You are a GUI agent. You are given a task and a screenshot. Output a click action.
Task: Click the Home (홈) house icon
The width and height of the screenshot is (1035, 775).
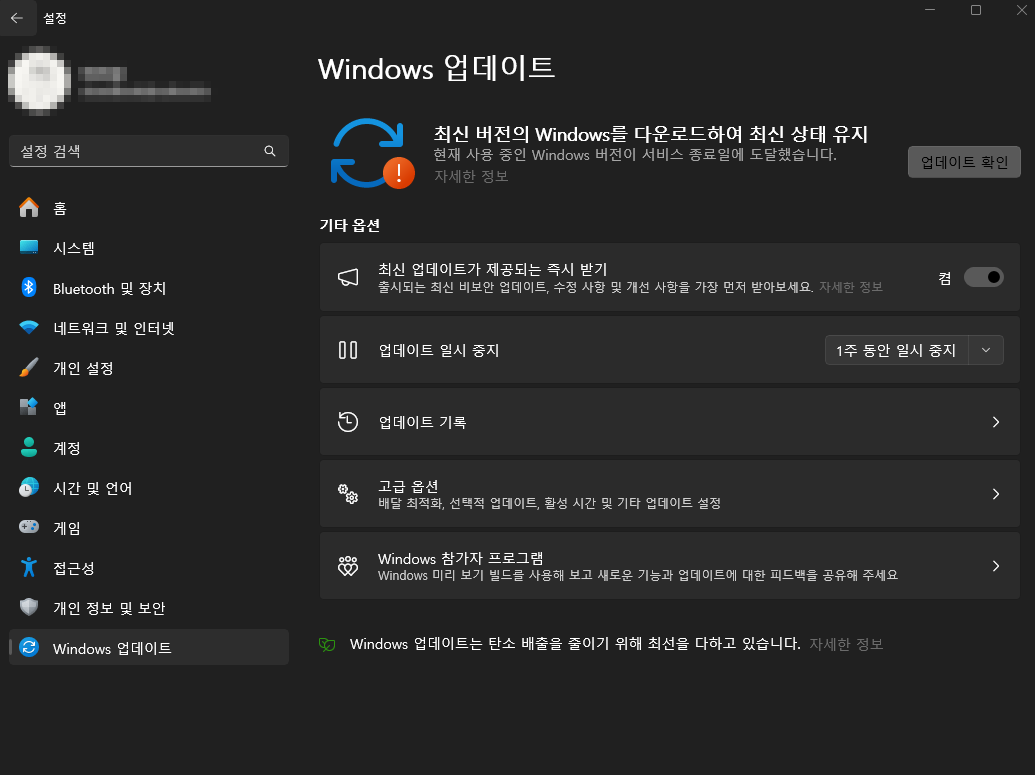tap(29, 208)
